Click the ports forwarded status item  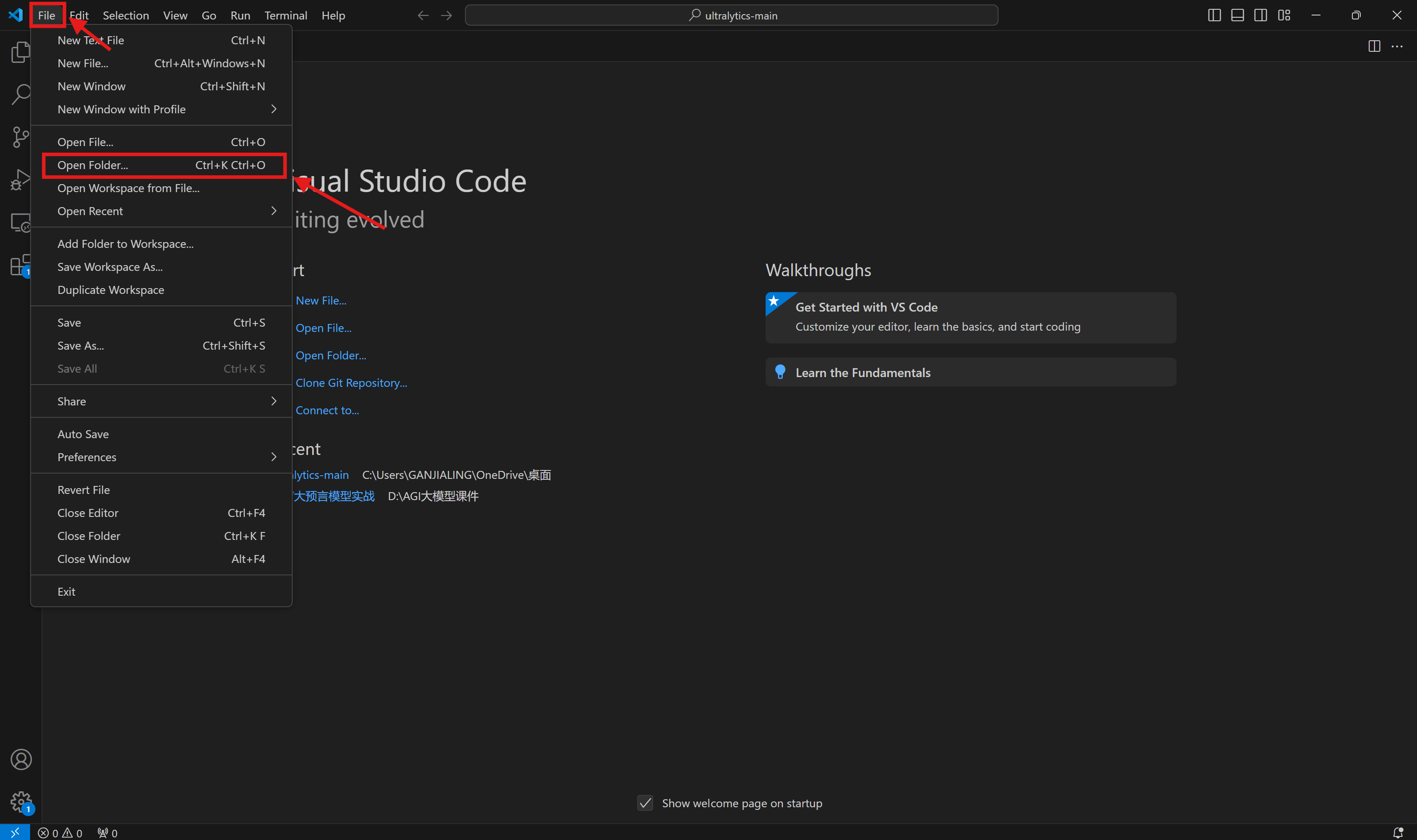(108, 832)
